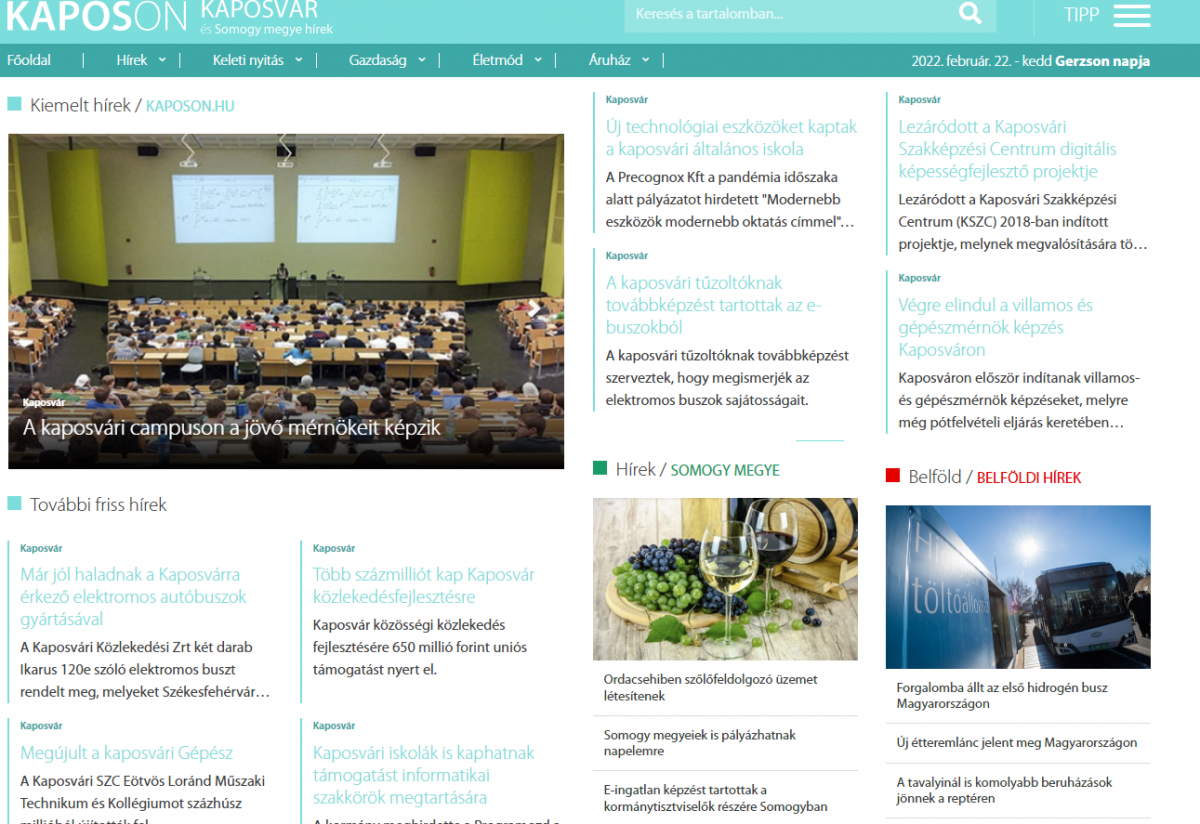Open the search by clicking the magnifier icon
The width and height of the screenshot is (1200, 824).
click(968, 14)
